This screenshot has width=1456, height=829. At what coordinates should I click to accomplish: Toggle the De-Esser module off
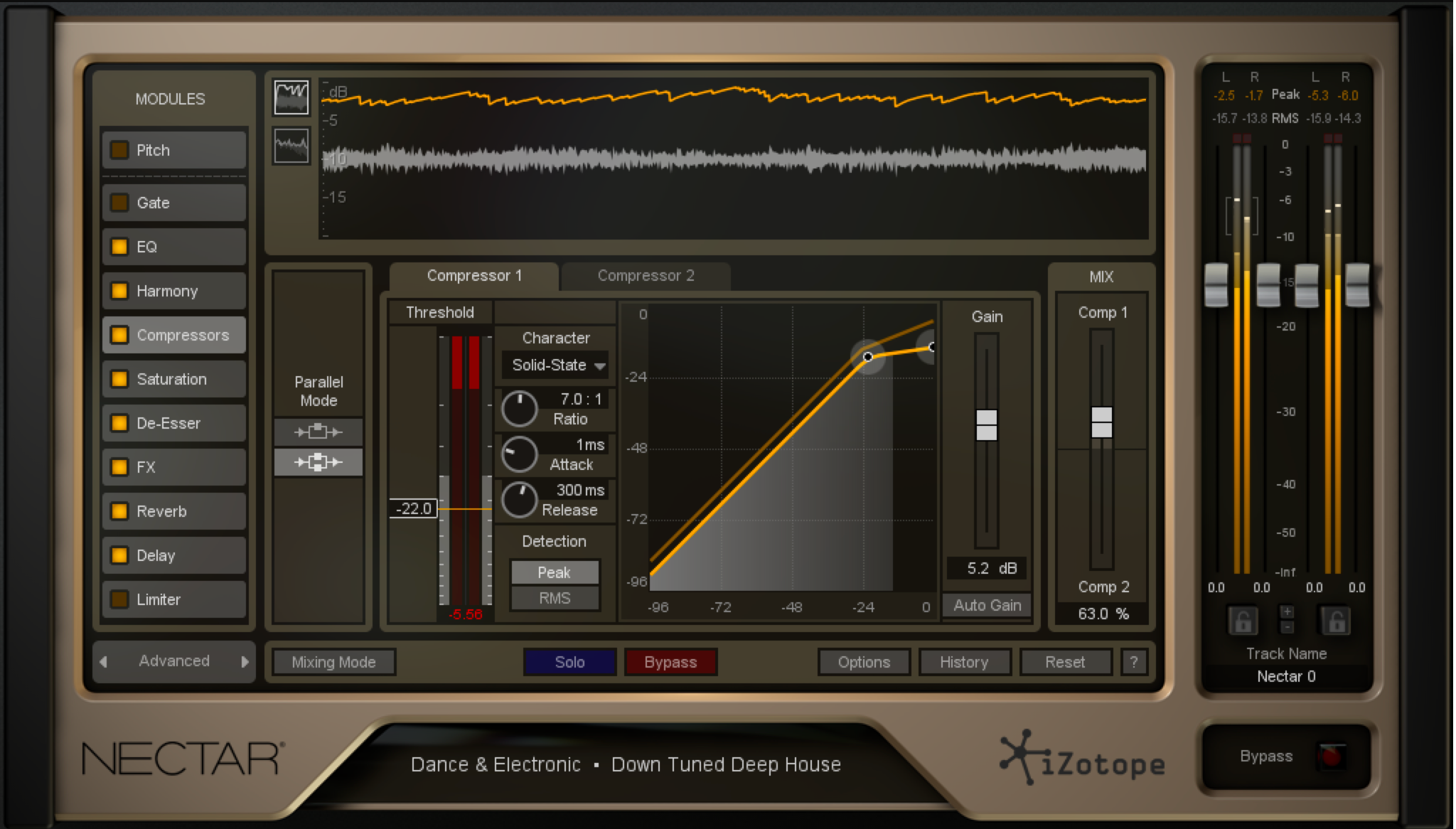119,423
